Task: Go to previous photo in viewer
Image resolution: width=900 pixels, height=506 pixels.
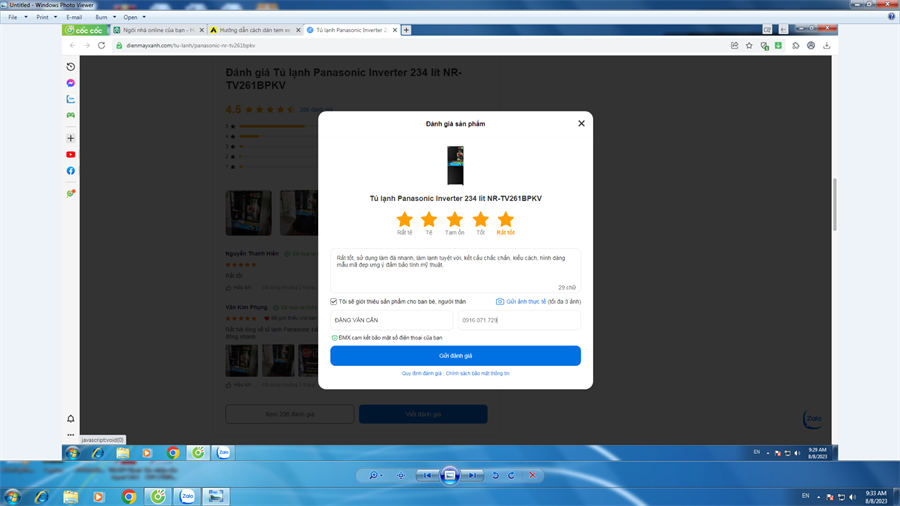Action: [427, 475]
